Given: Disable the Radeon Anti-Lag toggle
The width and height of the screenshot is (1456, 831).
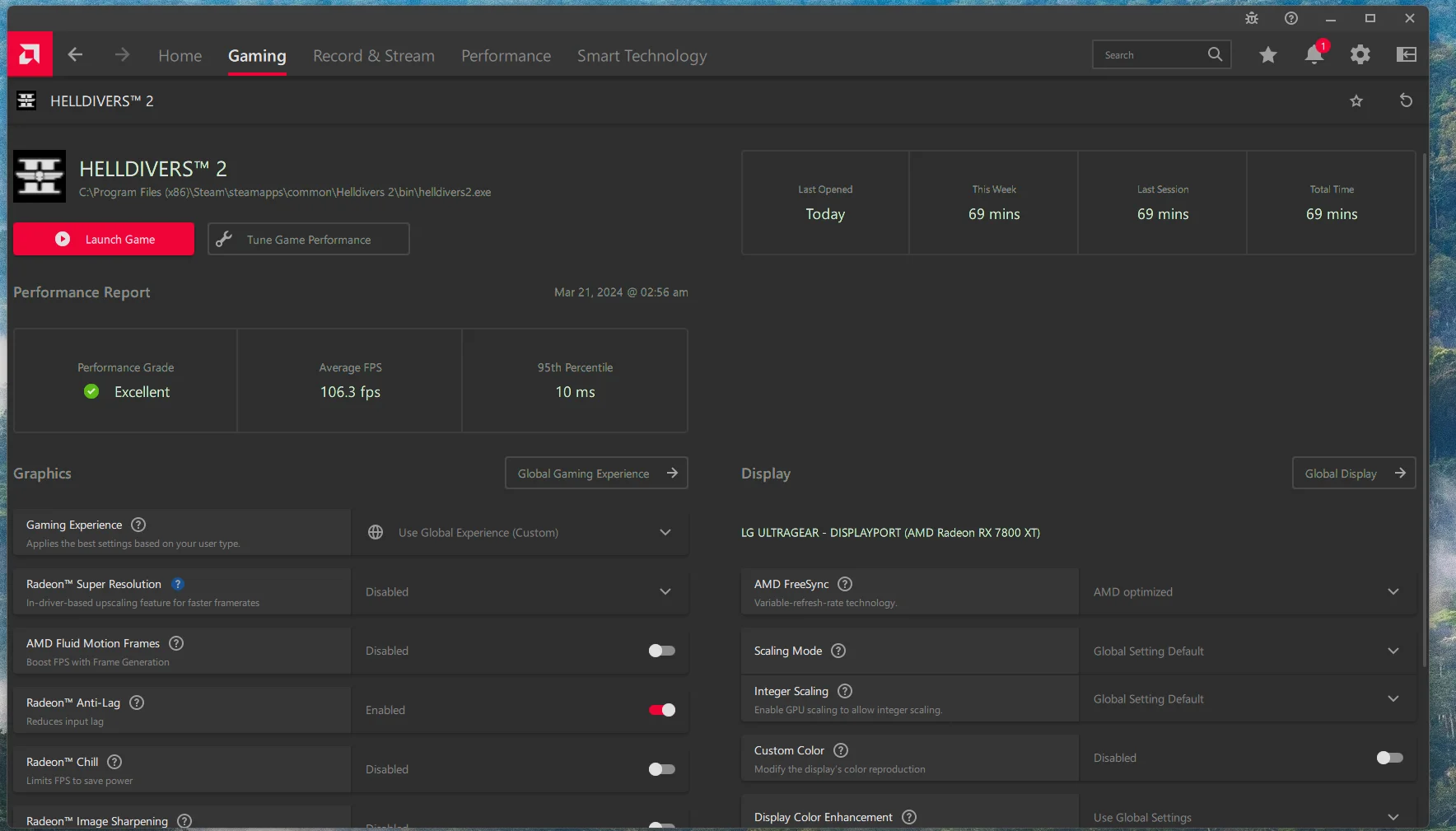Looking at the screenshot, I should coord(661,710).
